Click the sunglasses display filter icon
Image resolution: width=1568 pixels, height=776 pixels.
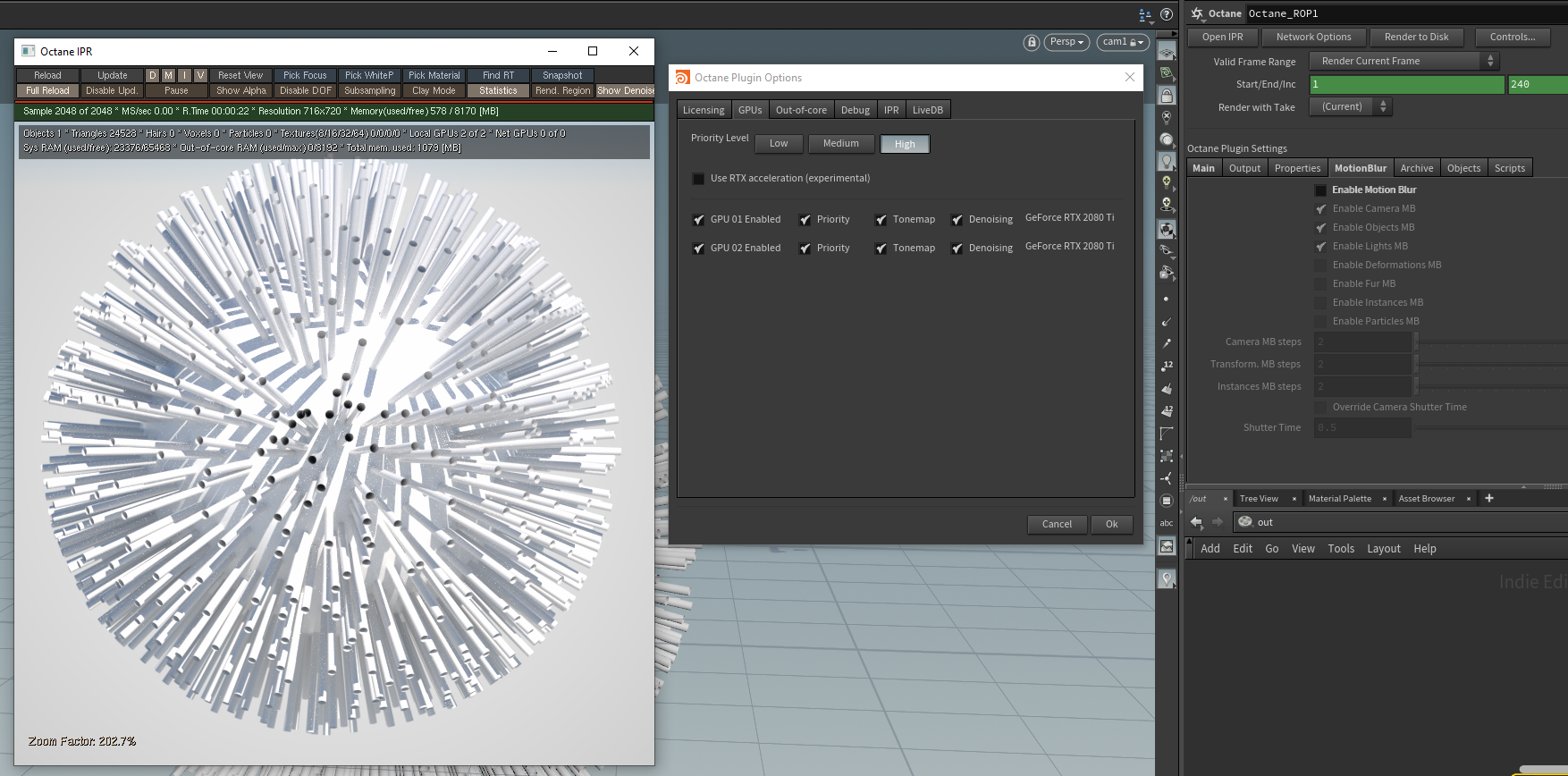(1167, 251)
